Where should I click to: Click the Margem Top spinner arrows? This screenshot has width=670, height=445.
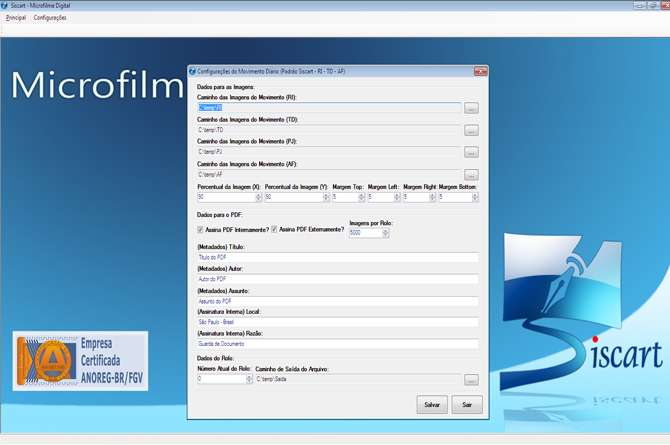click(361, 197)
